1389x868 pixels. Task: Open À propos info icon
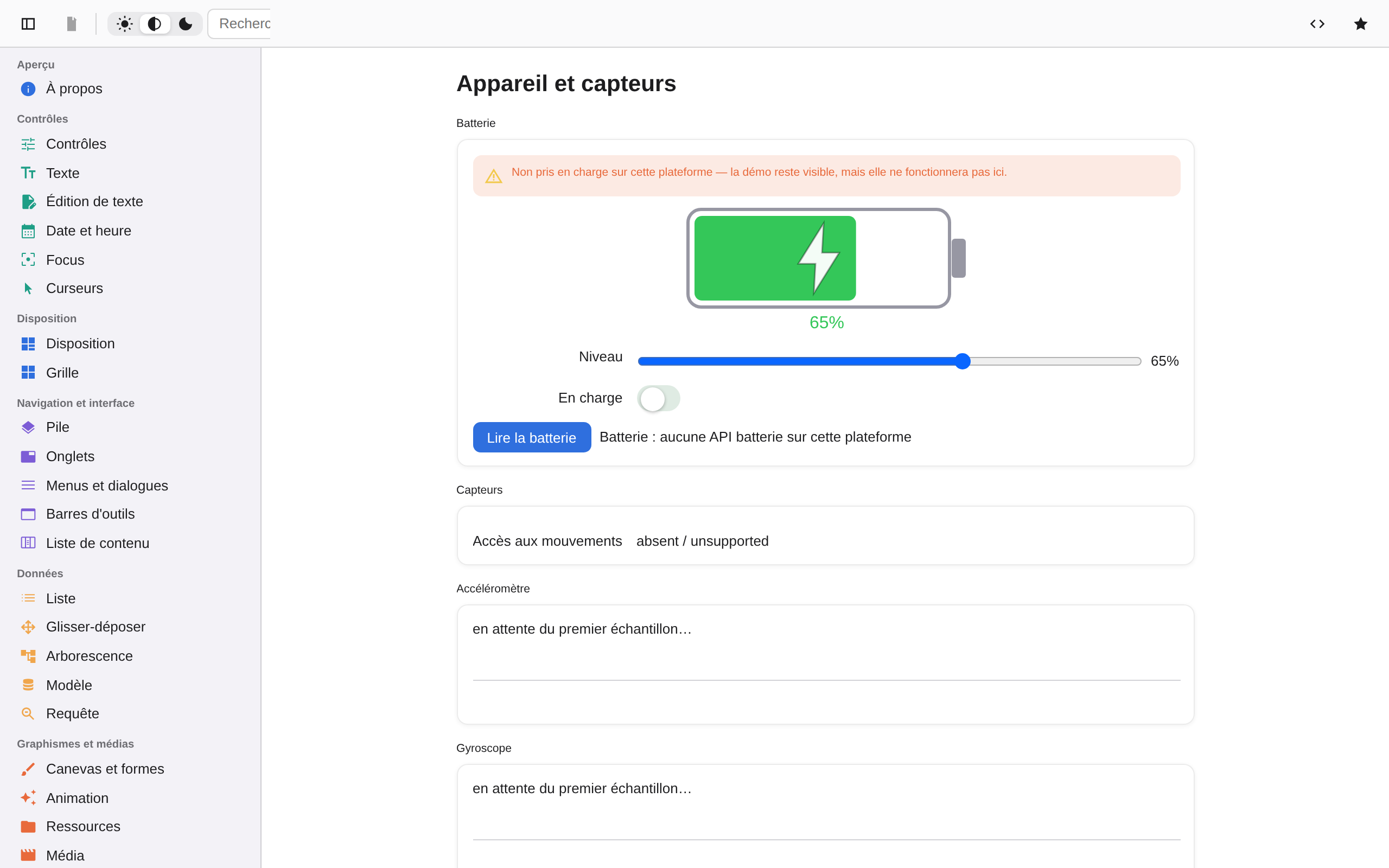point(28,89)
